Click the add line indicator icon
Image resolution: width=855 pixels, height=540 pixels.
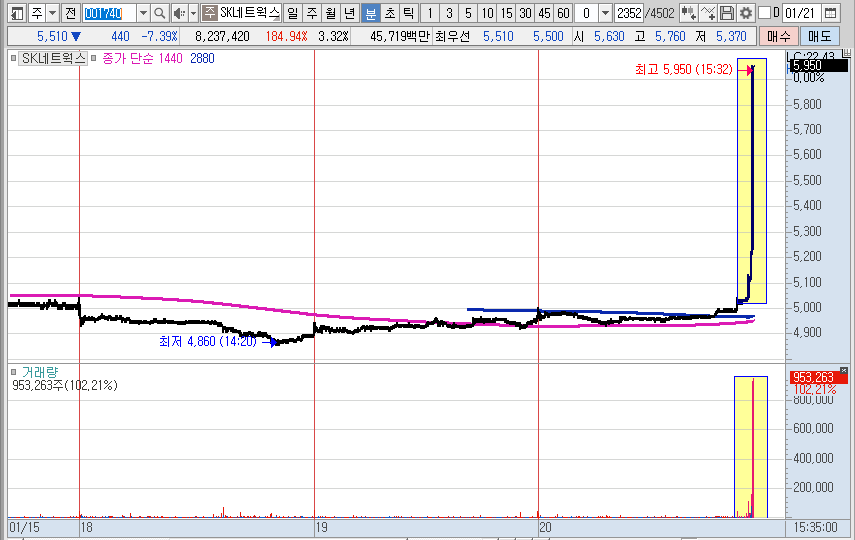pos(708,13)
